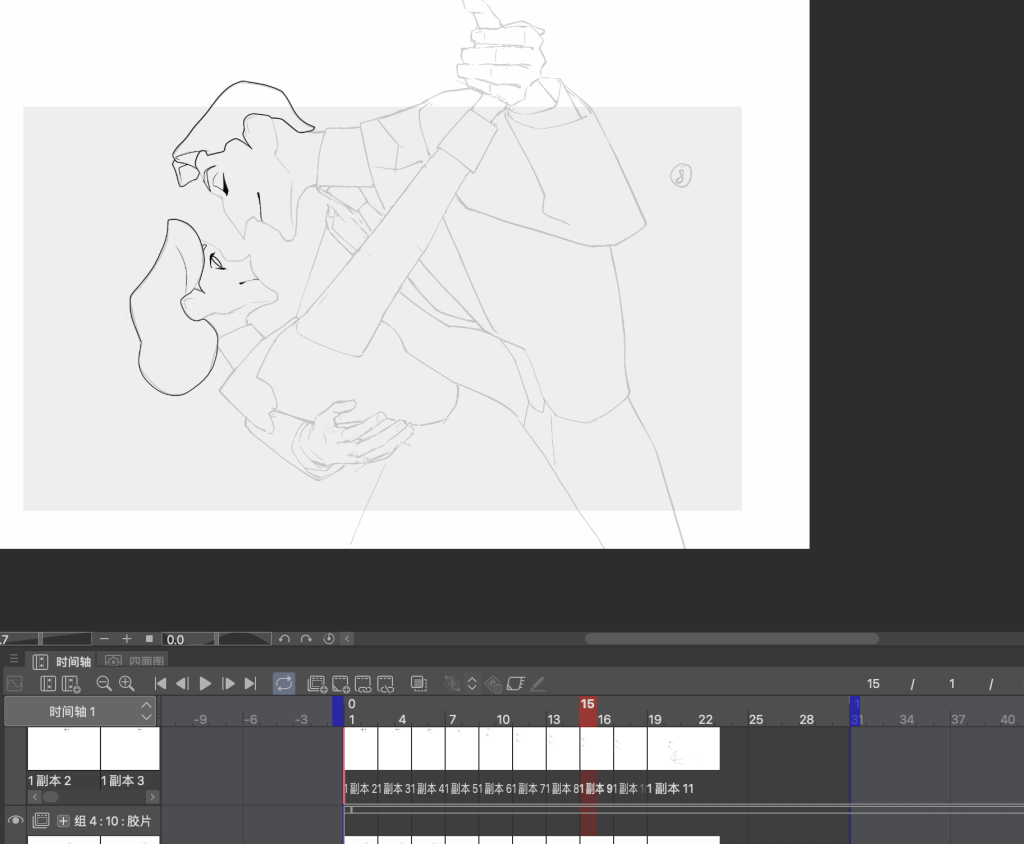This screenshot has height=844, width=1024.
Task: Play the animation
Action: [x=205, y=684]
